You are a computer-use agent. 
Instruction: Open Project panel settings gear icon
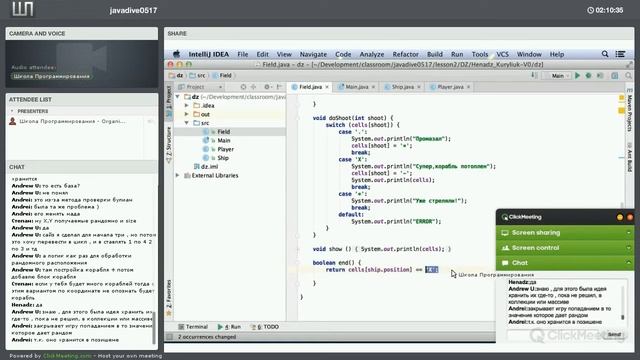coord(267,87)
